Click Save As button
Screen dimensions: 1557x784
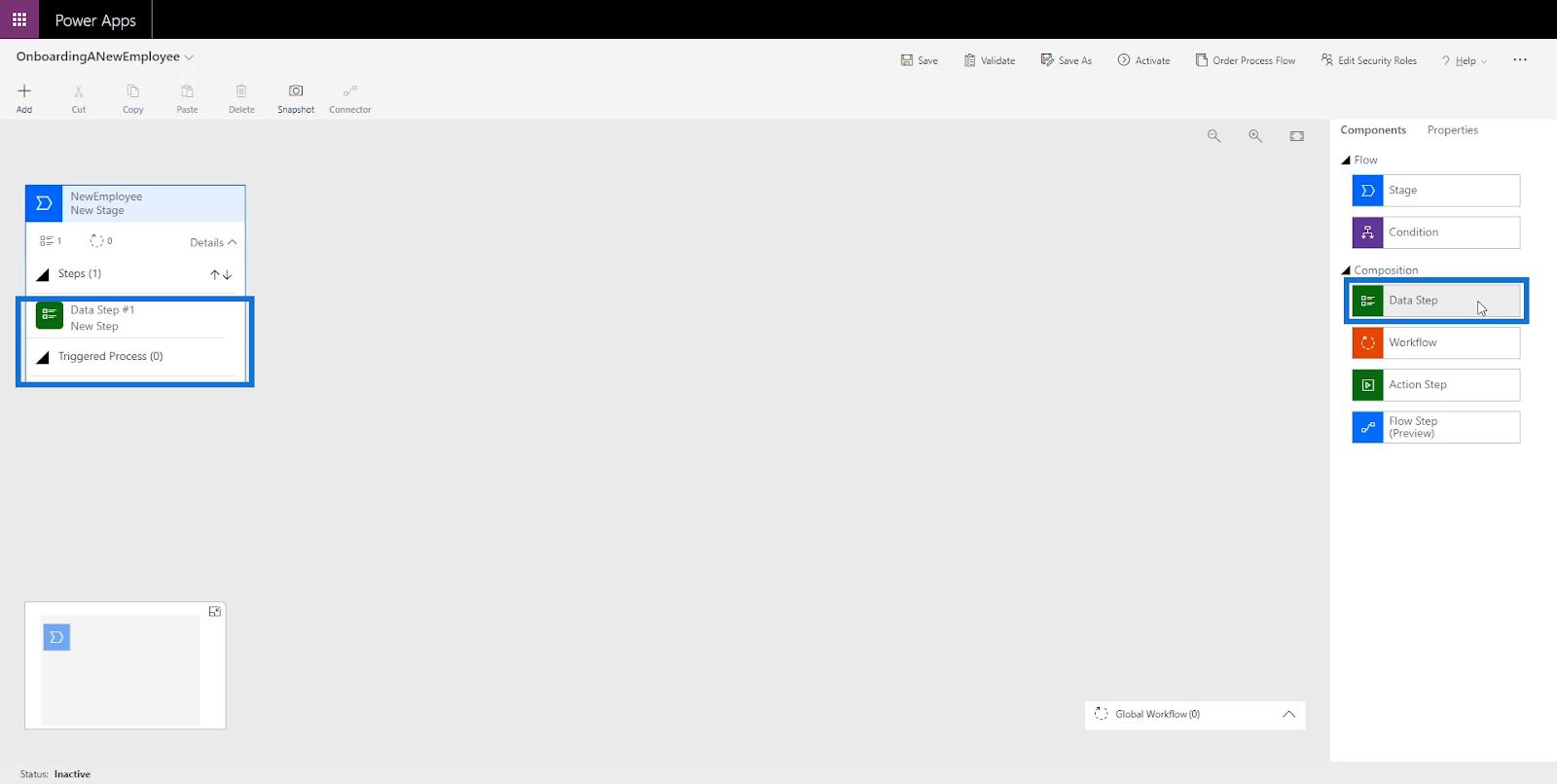(1067, 60)
